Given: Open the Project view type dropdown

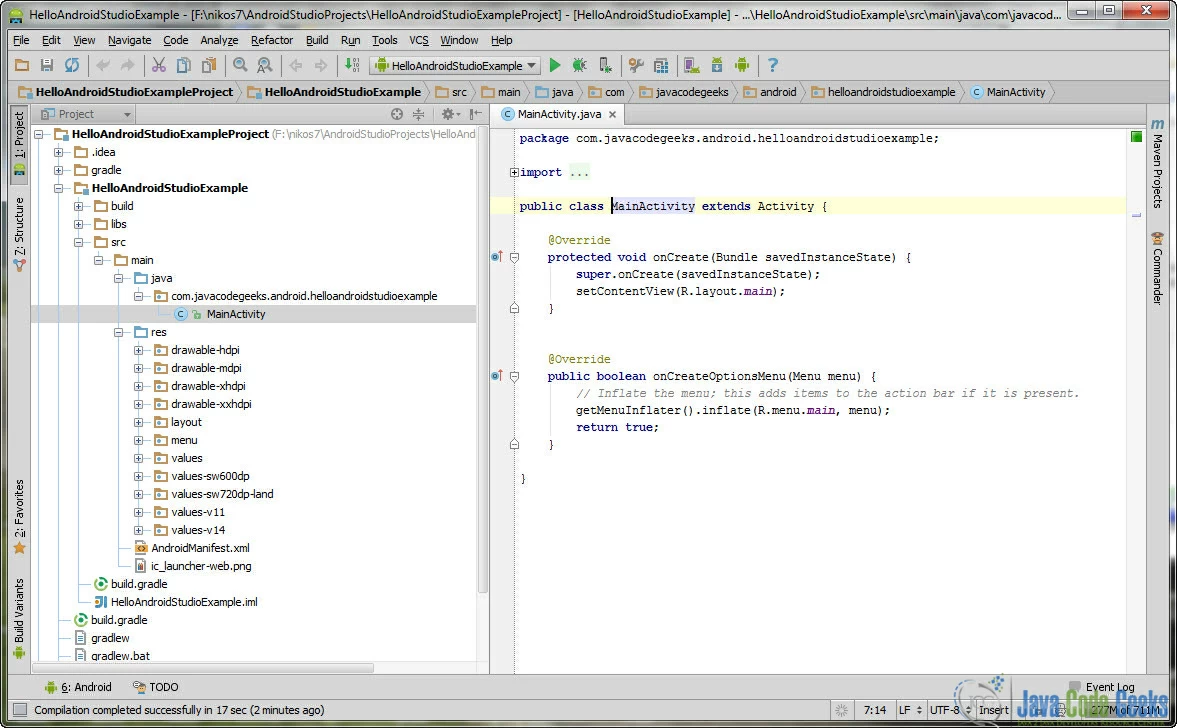Looking at the screenshot, I should click(x=86, y=114).
